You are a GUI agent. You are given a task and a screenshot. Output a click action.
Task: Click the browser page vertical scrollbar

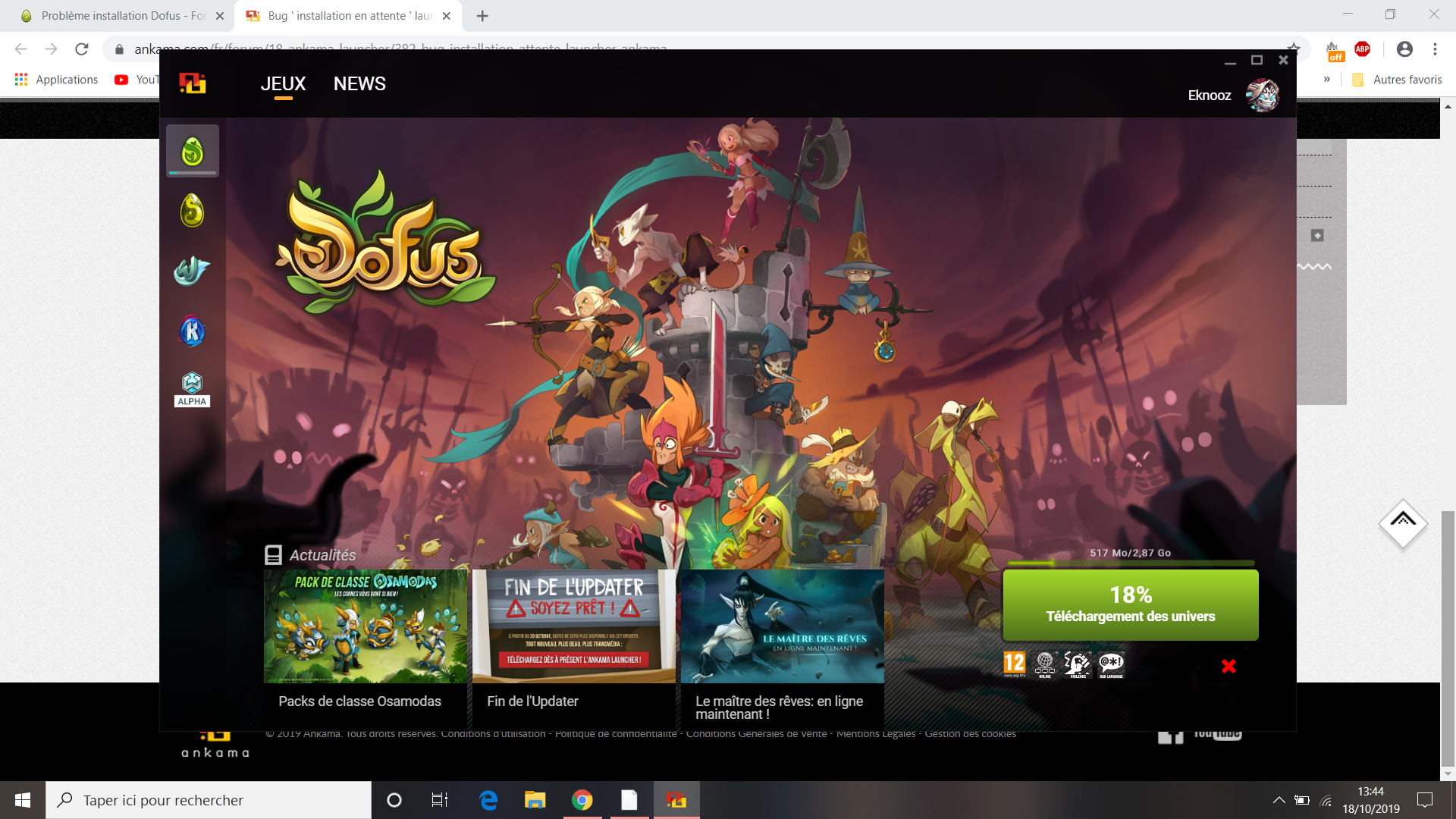pyautogui.click(x=1448, y=639)
